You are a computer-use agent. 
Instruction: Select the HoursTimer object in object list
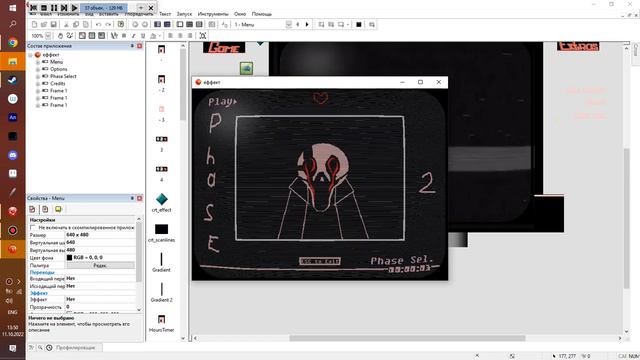tap(162, 322)
